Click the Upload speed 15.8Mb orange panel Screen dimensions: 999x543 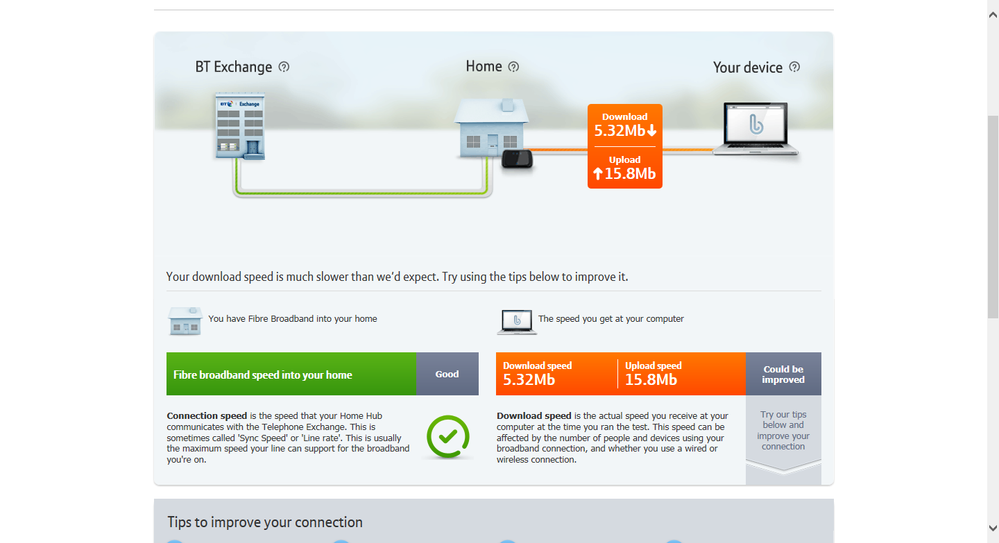(682, 374)
